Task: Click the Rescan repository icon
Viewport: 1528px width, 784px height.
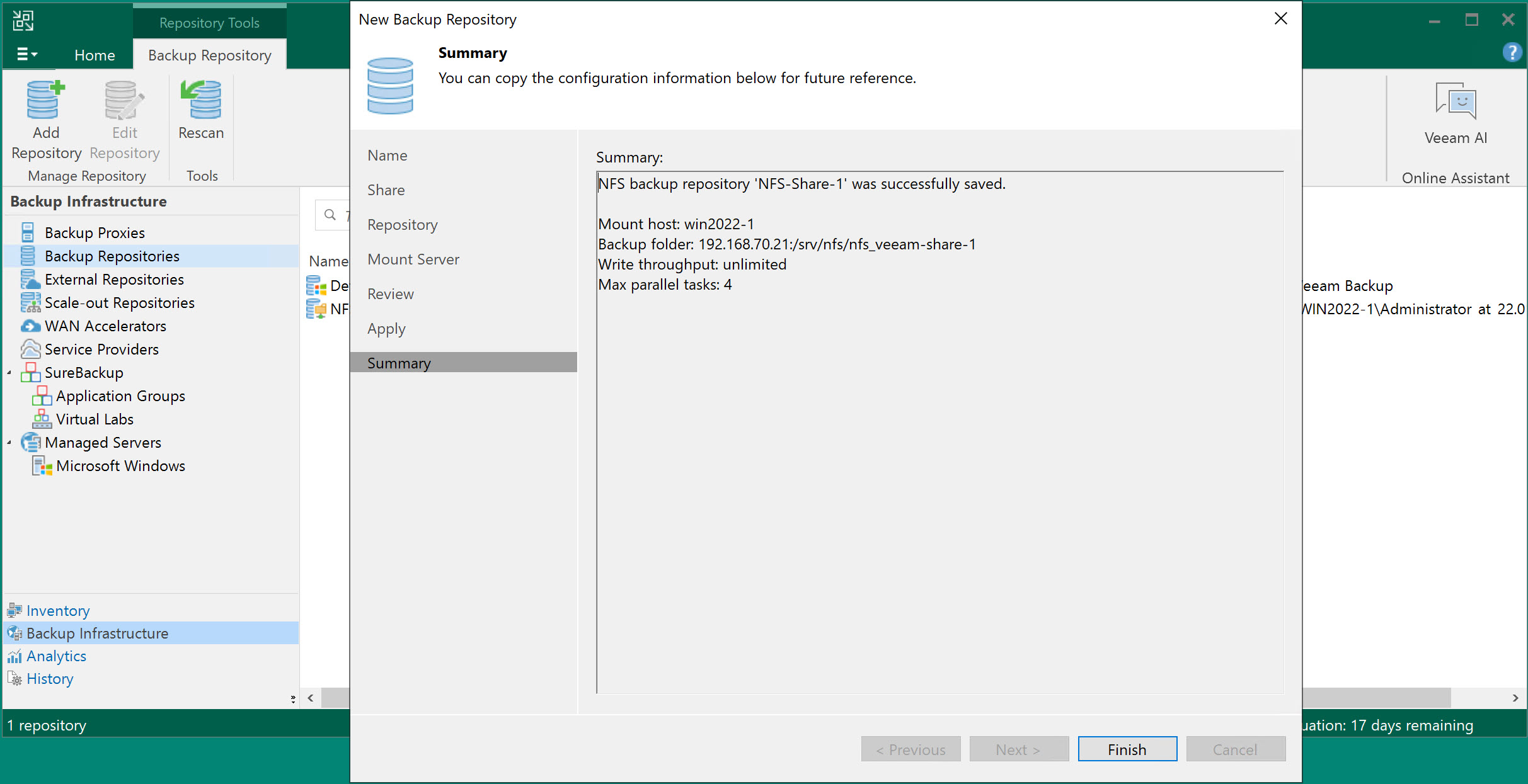Action: click(200, 101)
